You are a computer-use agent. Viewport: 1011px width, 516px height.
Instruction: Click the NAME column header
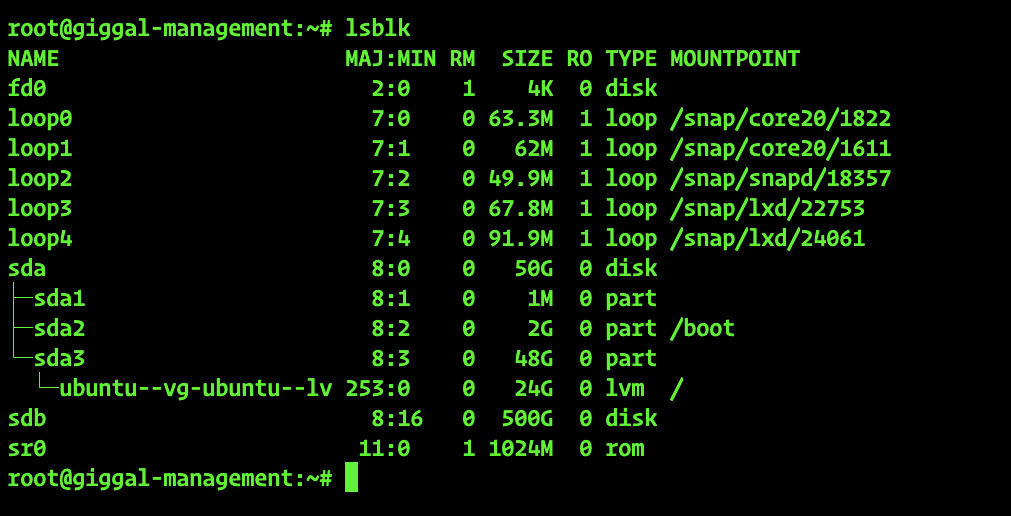(x=33, y=59)
